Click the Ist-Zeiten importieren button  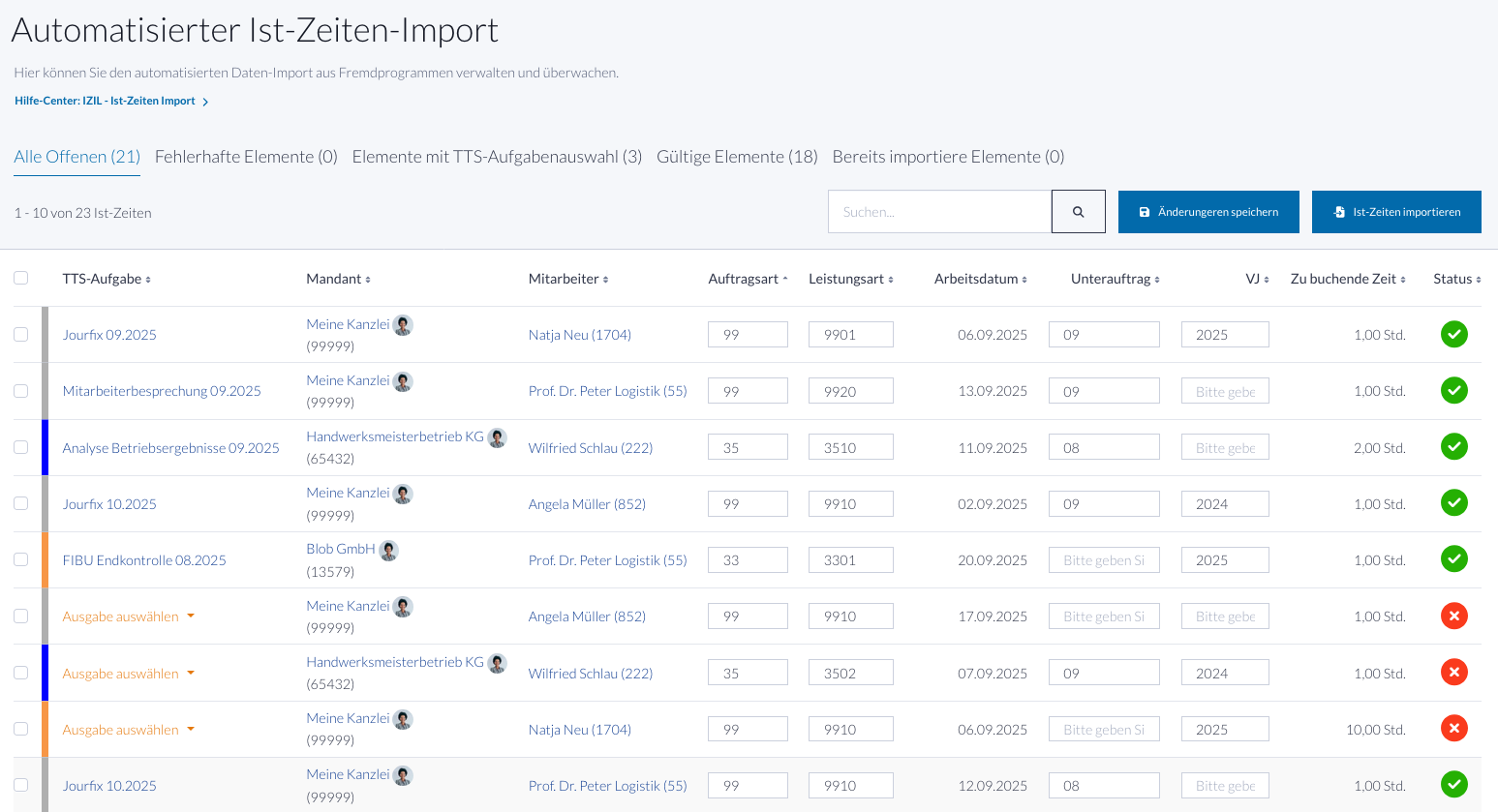[1395, 212]
